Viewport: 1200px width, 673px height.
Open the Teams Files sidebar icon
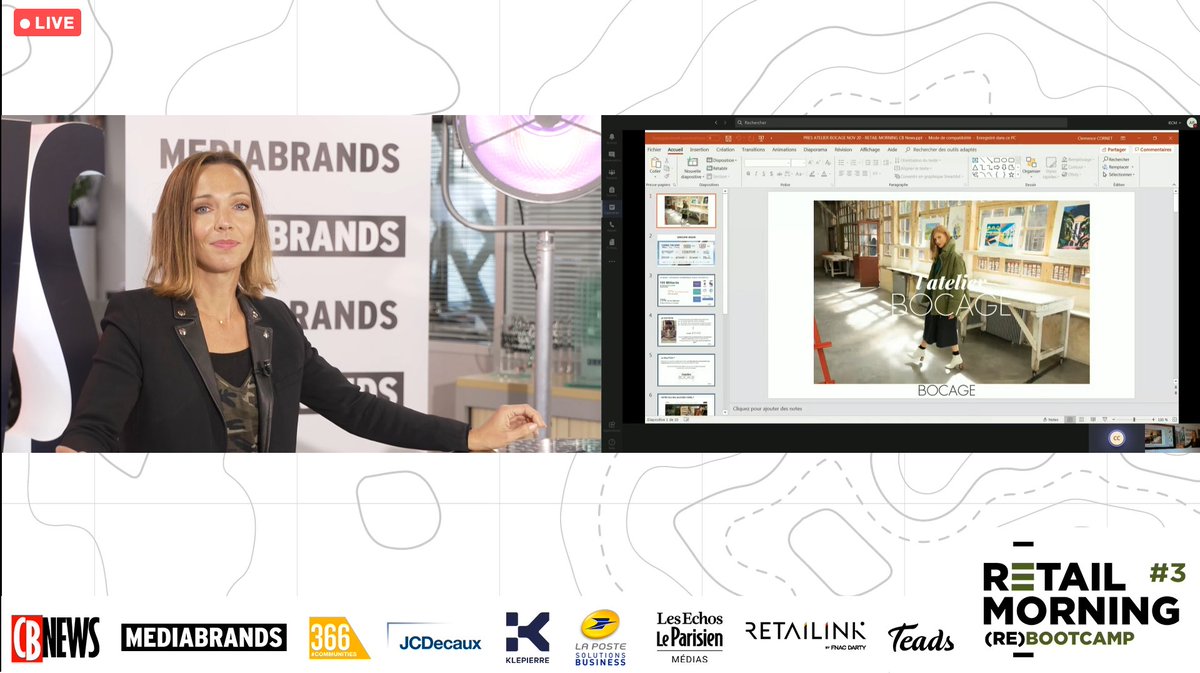click(612, 242)
